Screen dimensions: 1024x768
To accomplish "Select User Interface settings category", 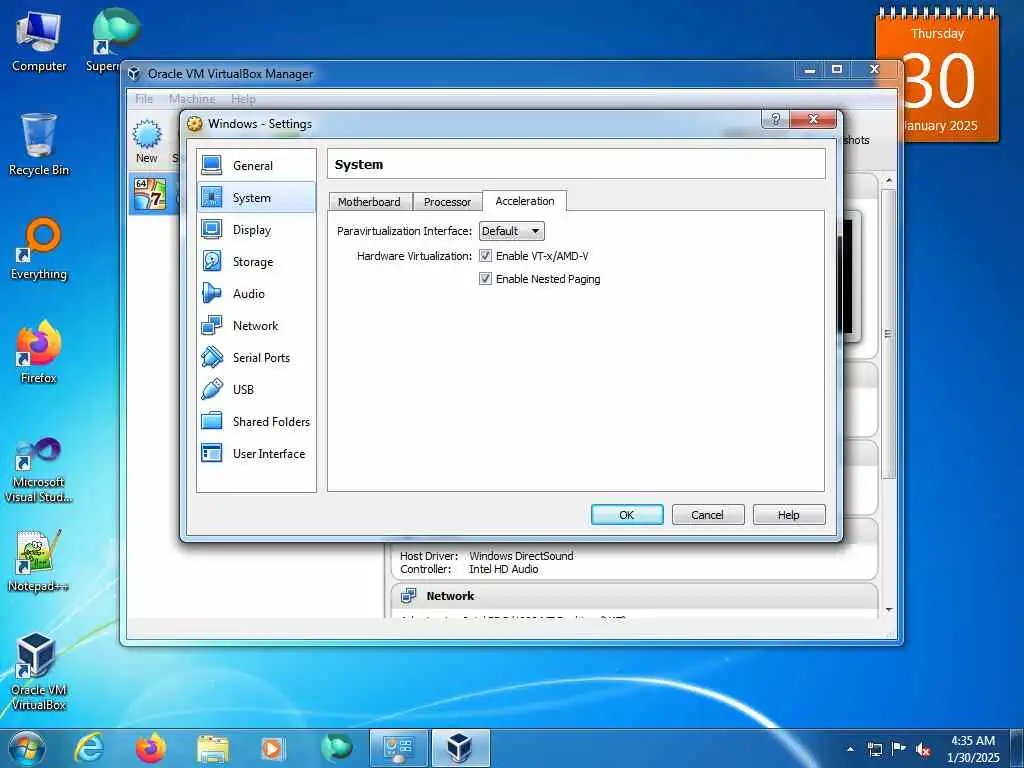I will pyautogui.click(x=256, y=453).
